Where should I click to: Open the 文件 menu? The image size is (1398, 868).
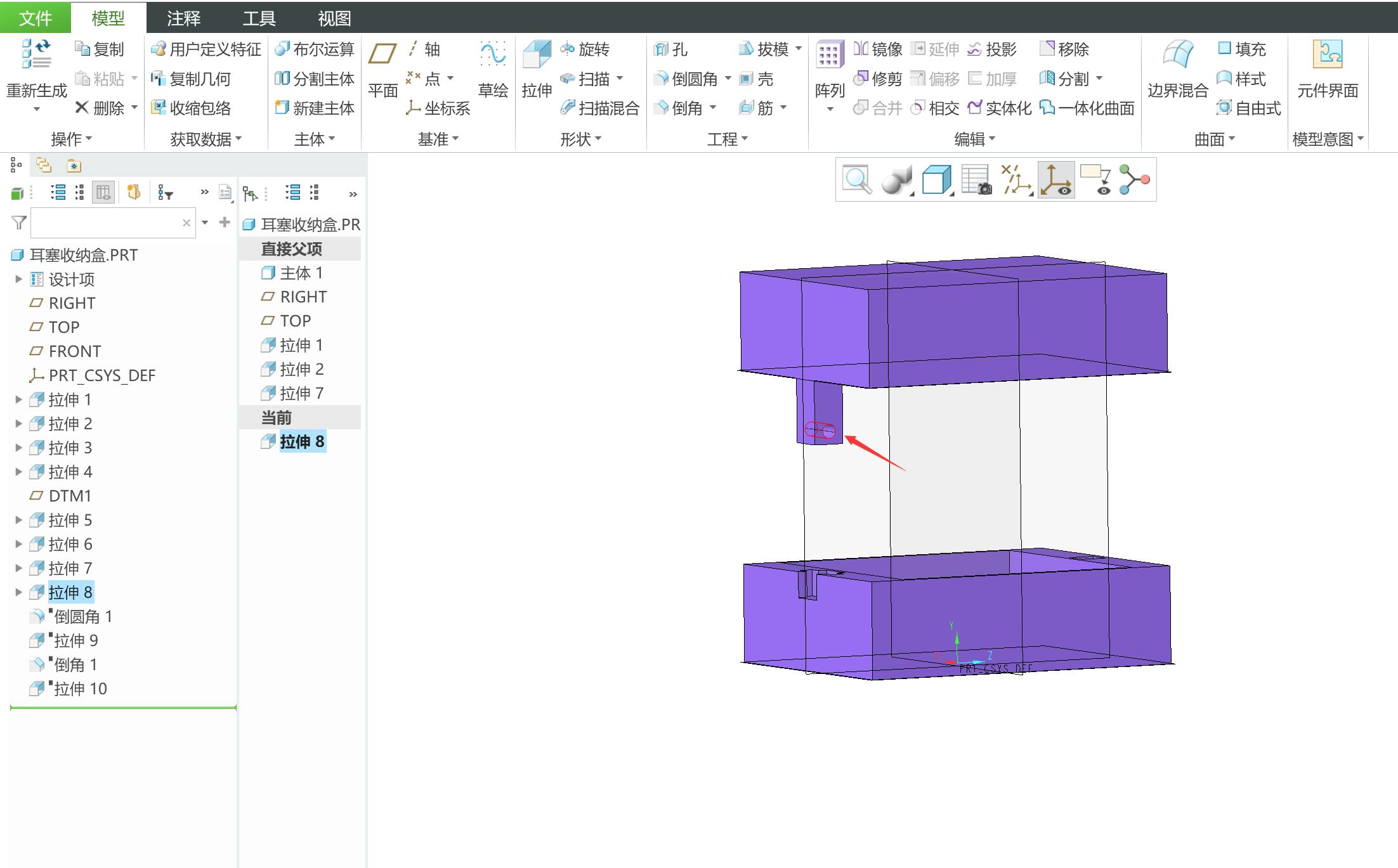click(35, 18)
